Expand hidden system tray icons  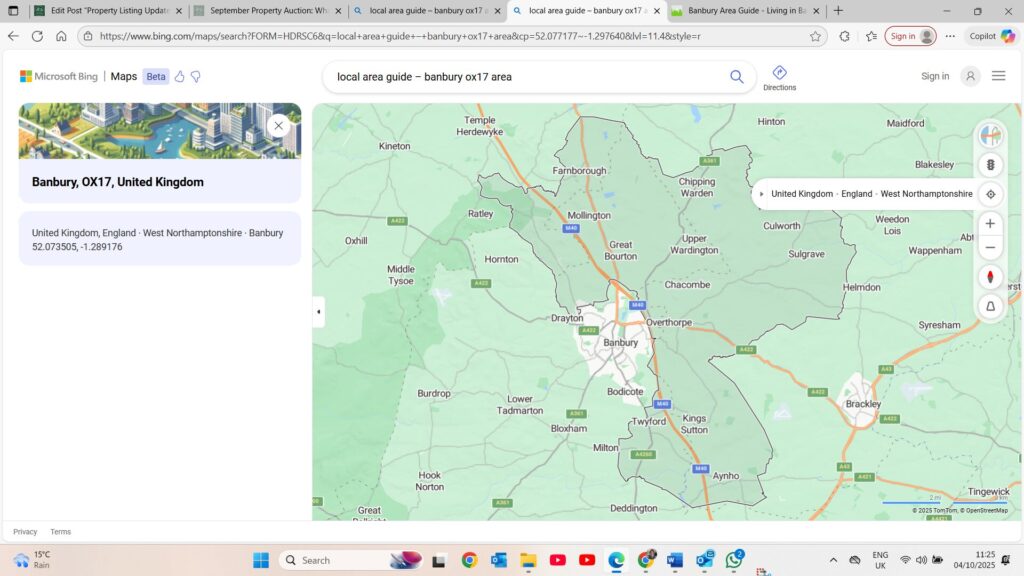pos(832,560)
